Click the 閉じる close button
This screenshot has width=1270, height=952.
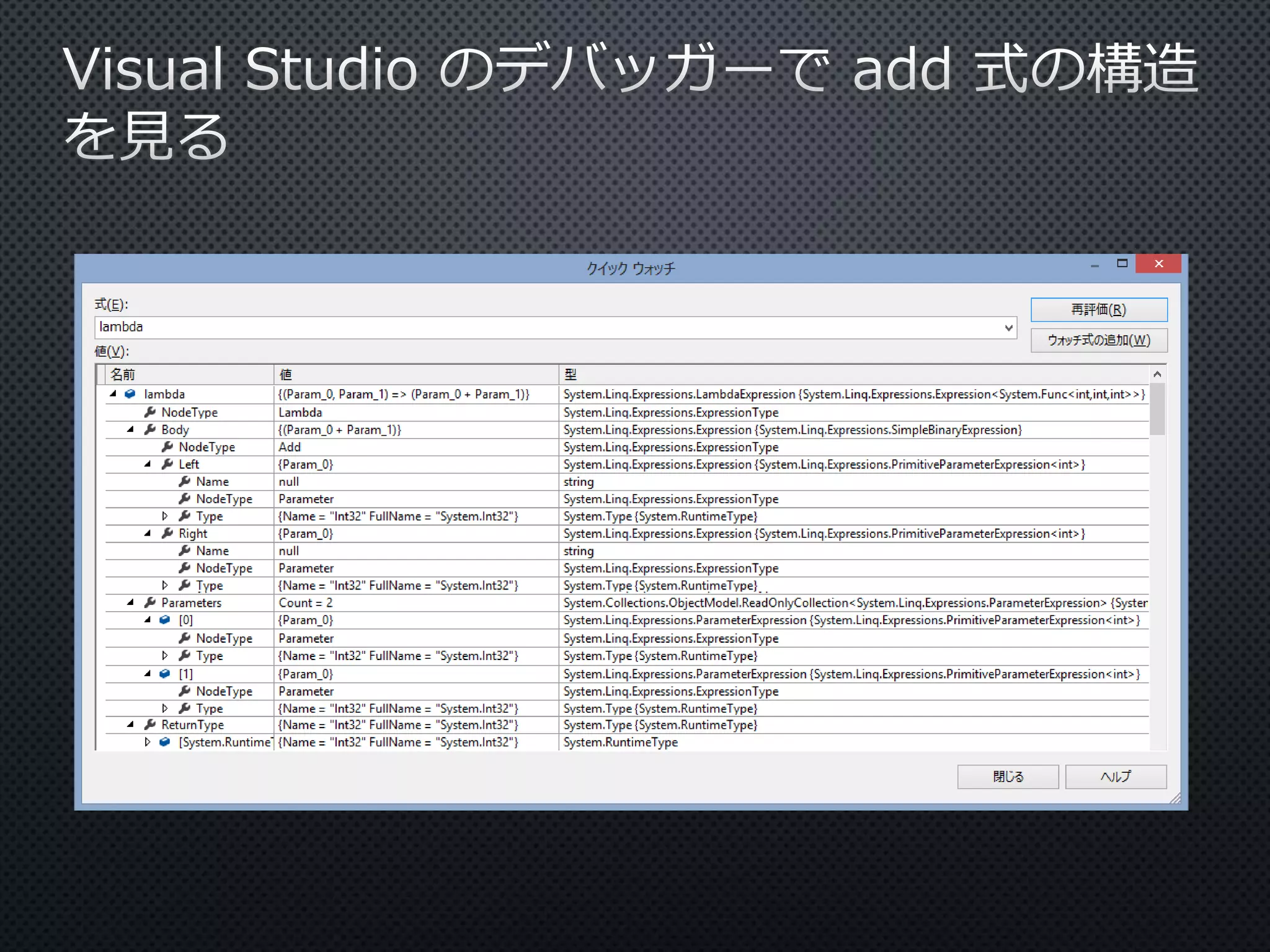1008,777
